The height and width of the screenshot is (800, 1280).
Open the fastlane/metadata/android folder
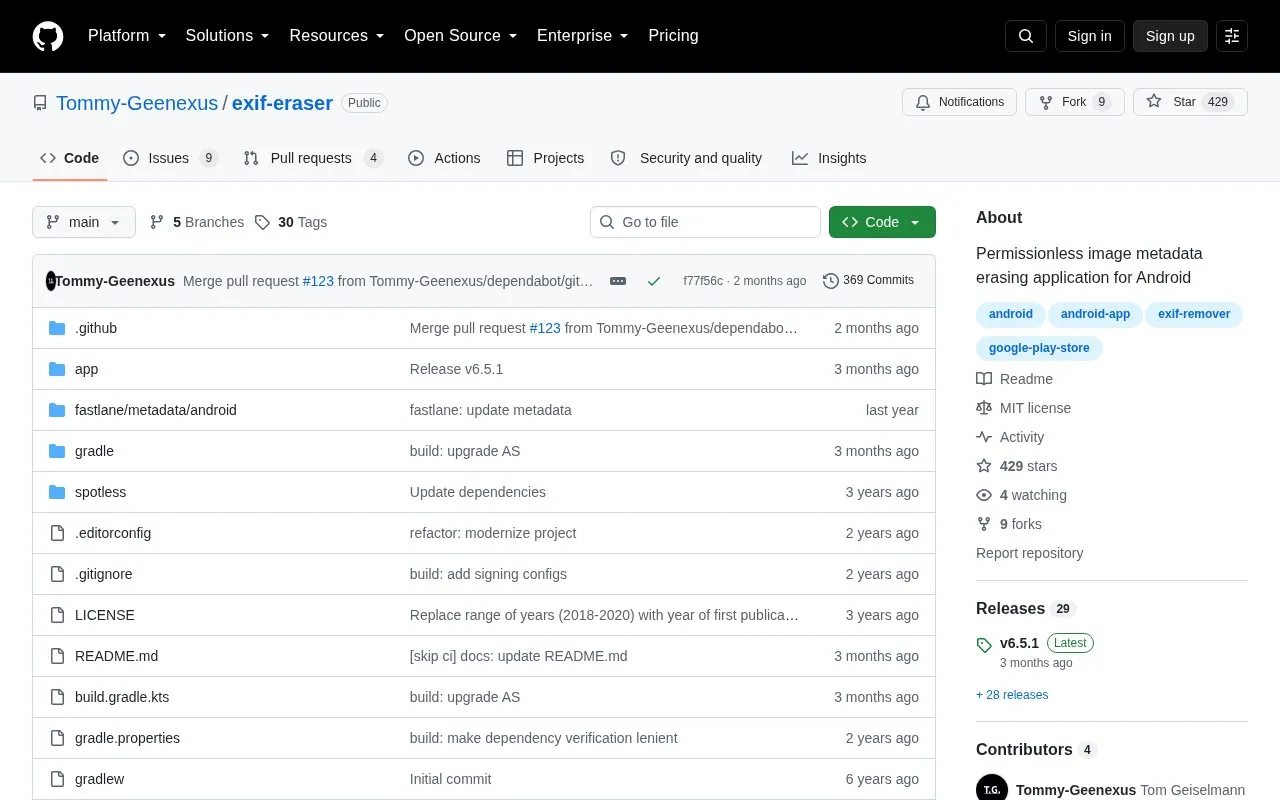tap(156, 410)
